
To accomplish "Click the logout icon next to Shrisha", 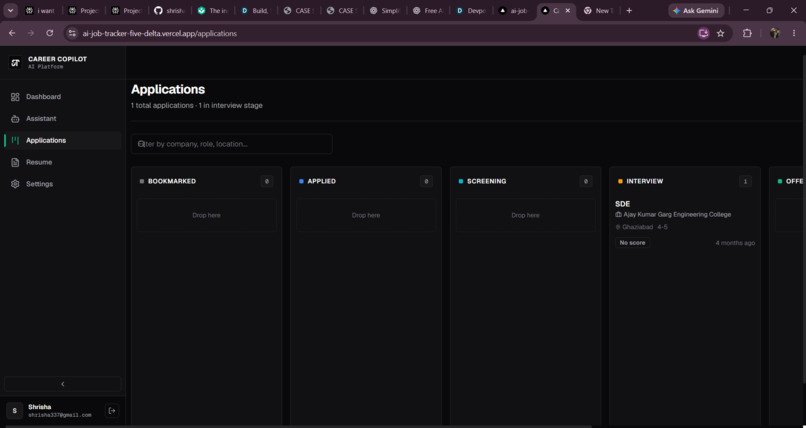I will (112, 411).
